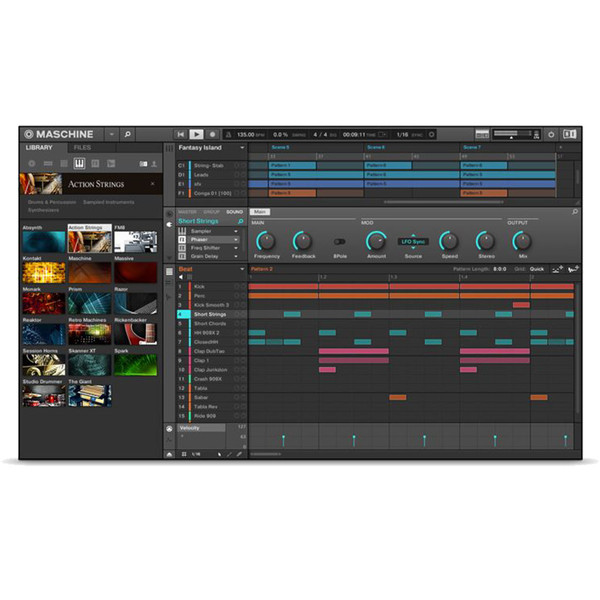Open the Phaser plugin dropdown arrow

(236, 240)
